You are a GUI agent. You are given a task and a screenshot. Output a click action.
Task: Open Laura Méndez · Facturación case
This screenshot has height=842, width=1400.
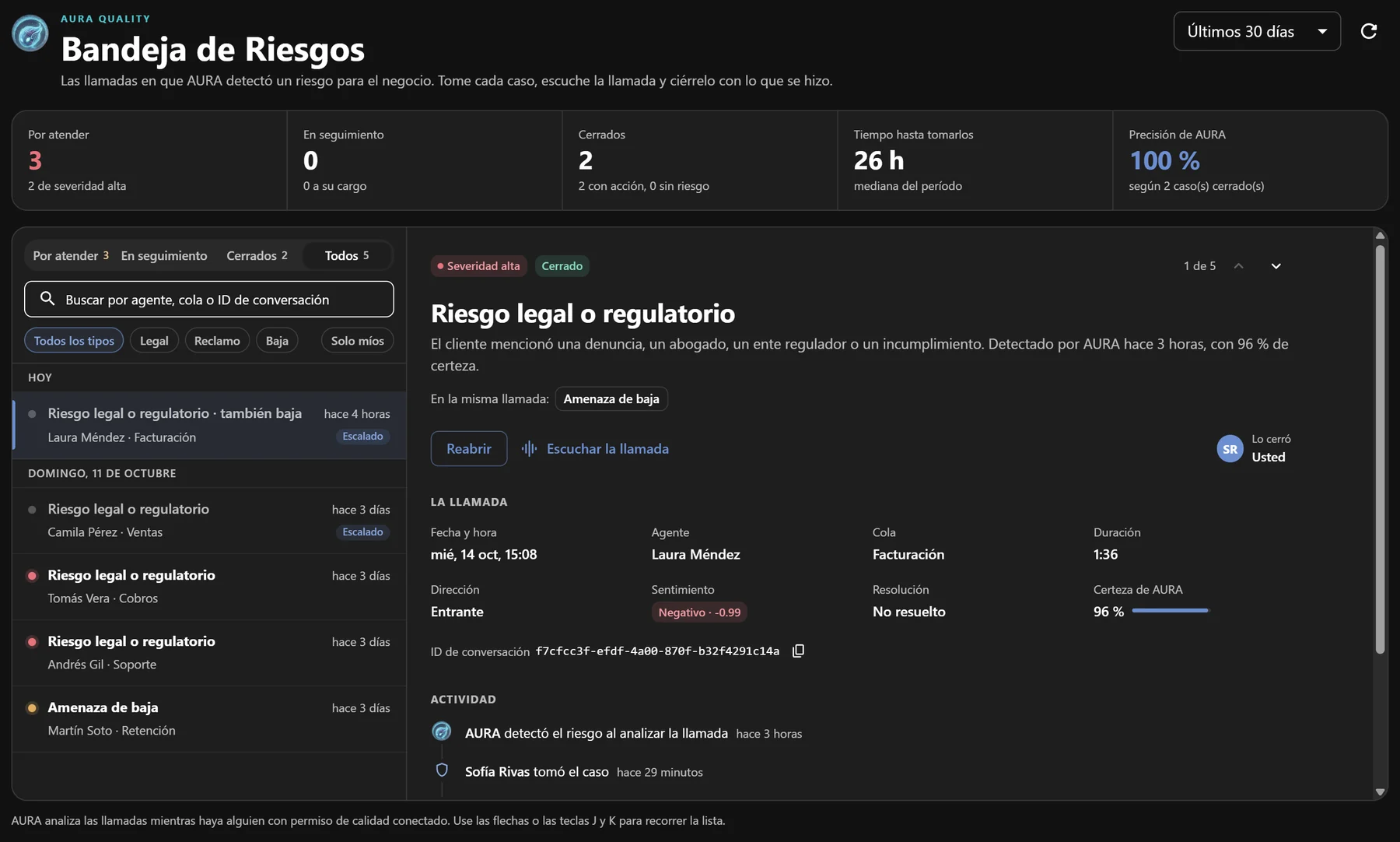coord(209,425)
